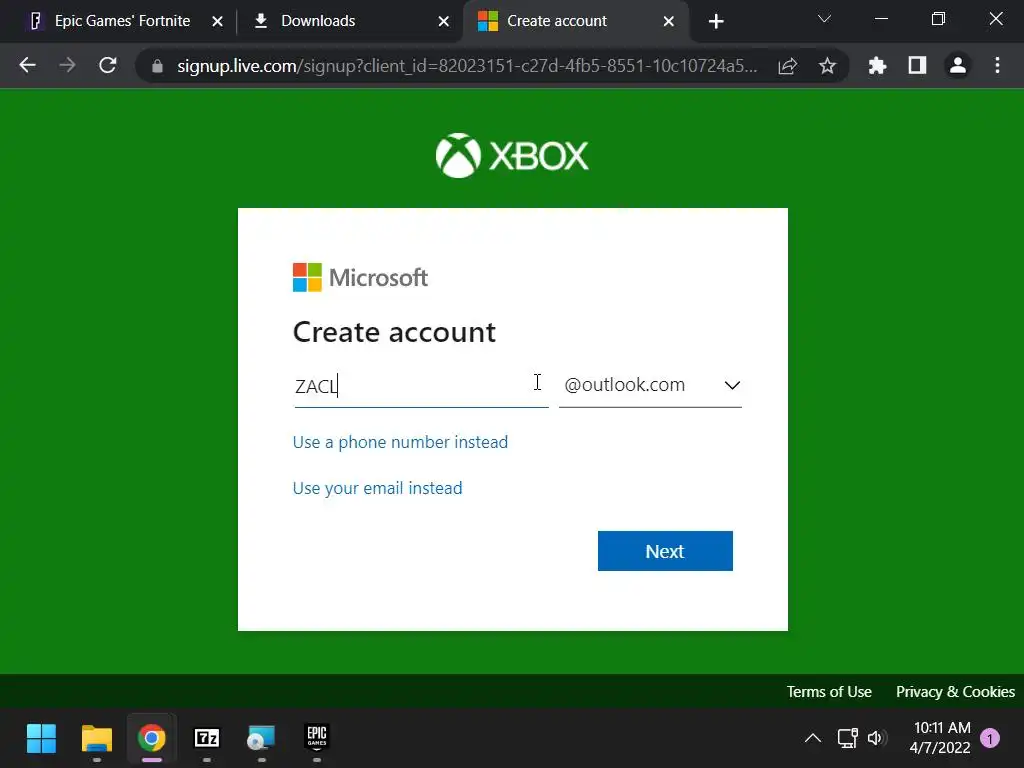Open the network status tray icon
This screenshot has height=768, width=1024.
coord(848,739)
